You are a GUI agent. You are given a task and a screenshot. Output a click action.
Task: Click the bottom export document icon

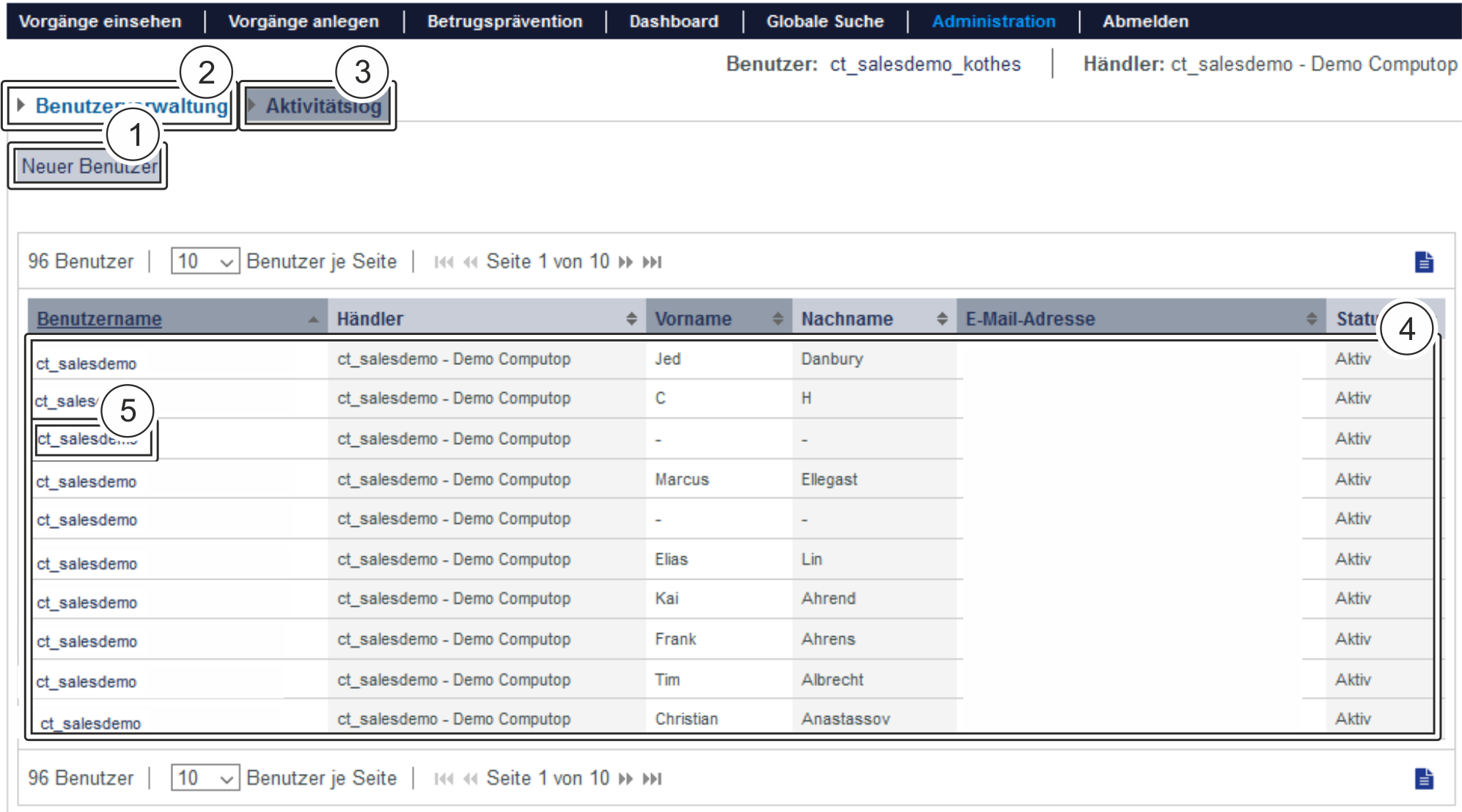click(x=1423, y=778)
